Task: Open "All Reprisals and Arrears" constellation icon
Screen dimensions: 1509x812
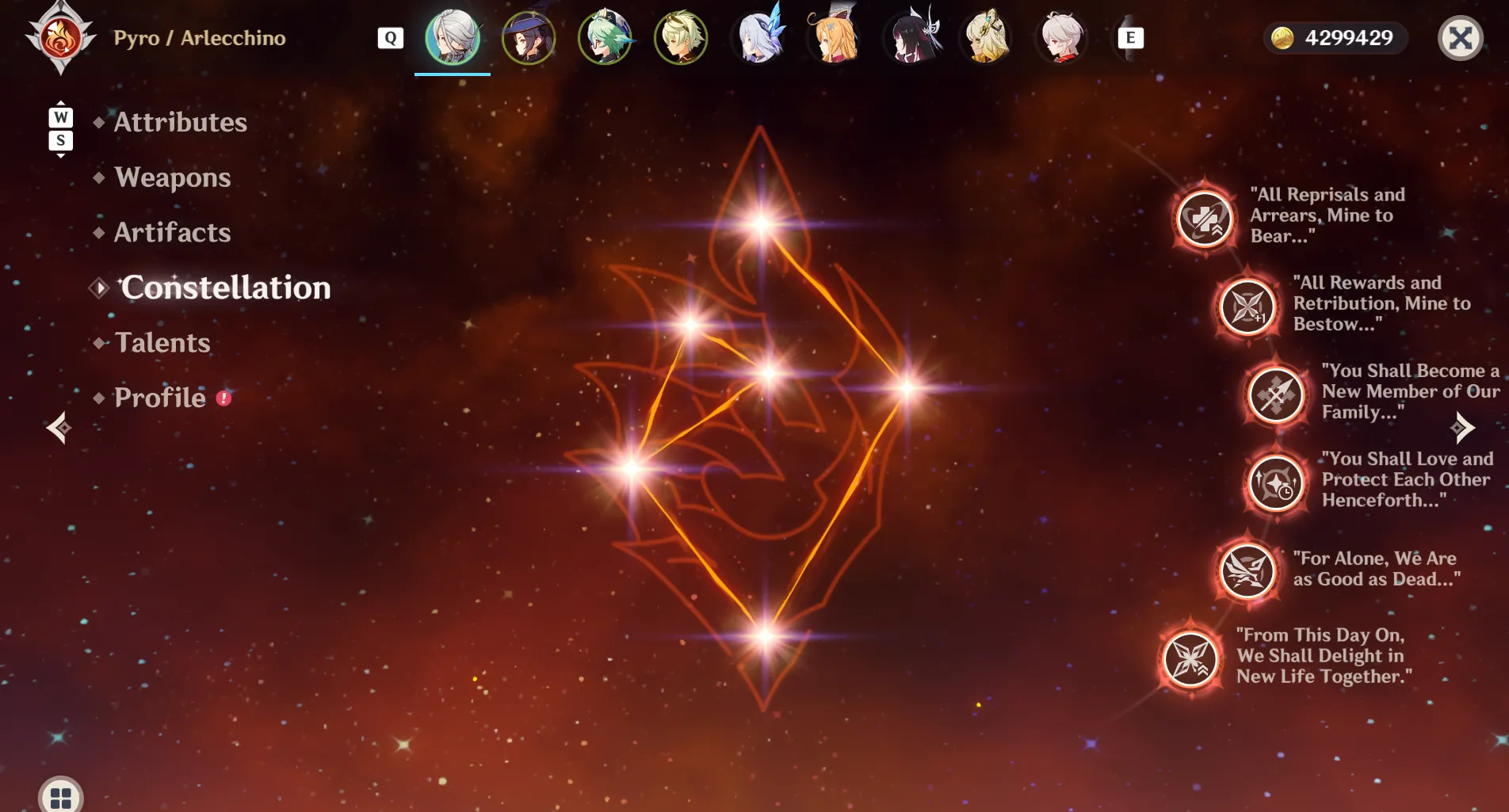Action: point(1205,219)
